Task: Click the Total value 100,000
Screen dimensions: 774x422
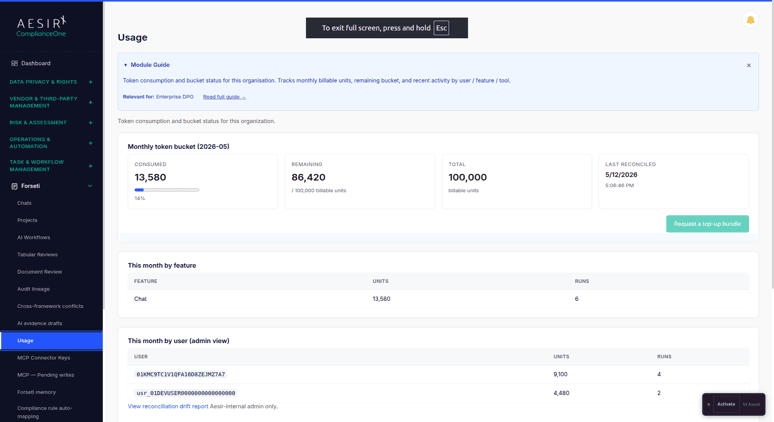Action: click(467, 177)
